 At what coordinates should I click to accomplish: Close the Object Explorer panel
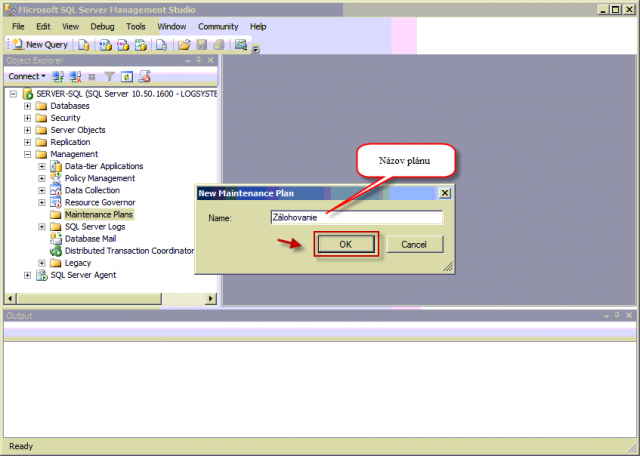click(211, 60)
